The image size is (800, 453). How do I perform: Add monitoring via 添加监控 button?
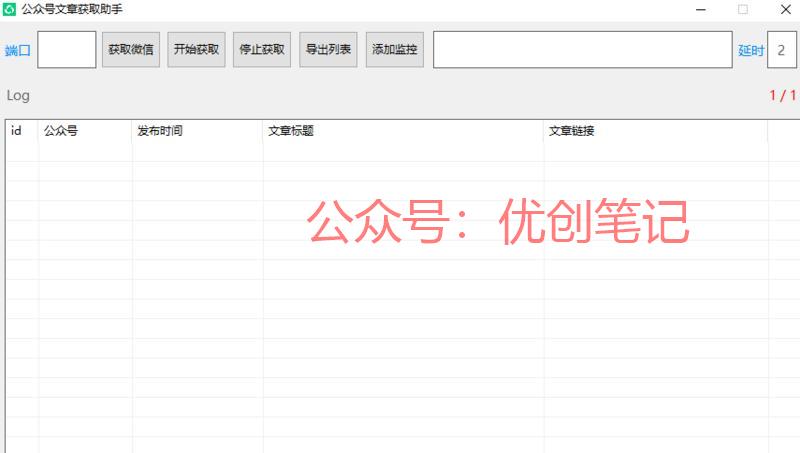pos(394,49)
